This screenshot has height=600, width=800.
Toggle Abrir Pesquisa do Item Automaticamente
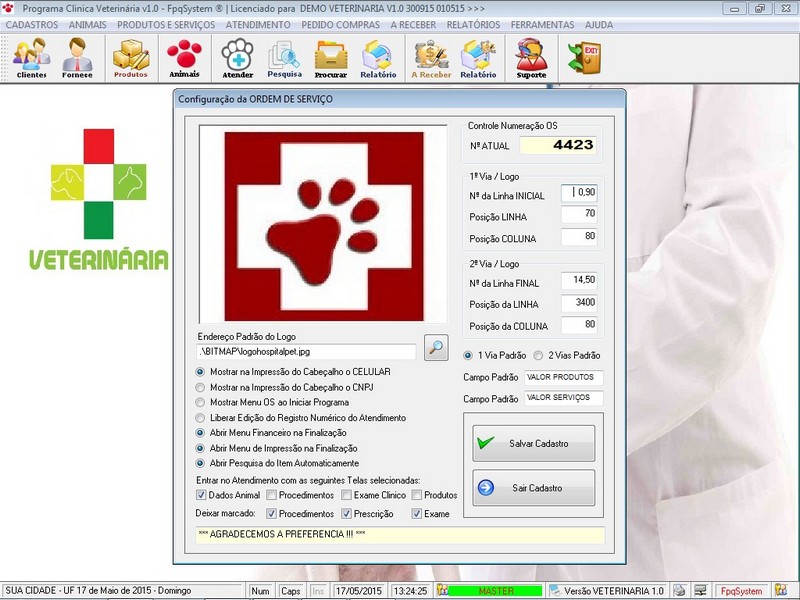tap(200, 463)
